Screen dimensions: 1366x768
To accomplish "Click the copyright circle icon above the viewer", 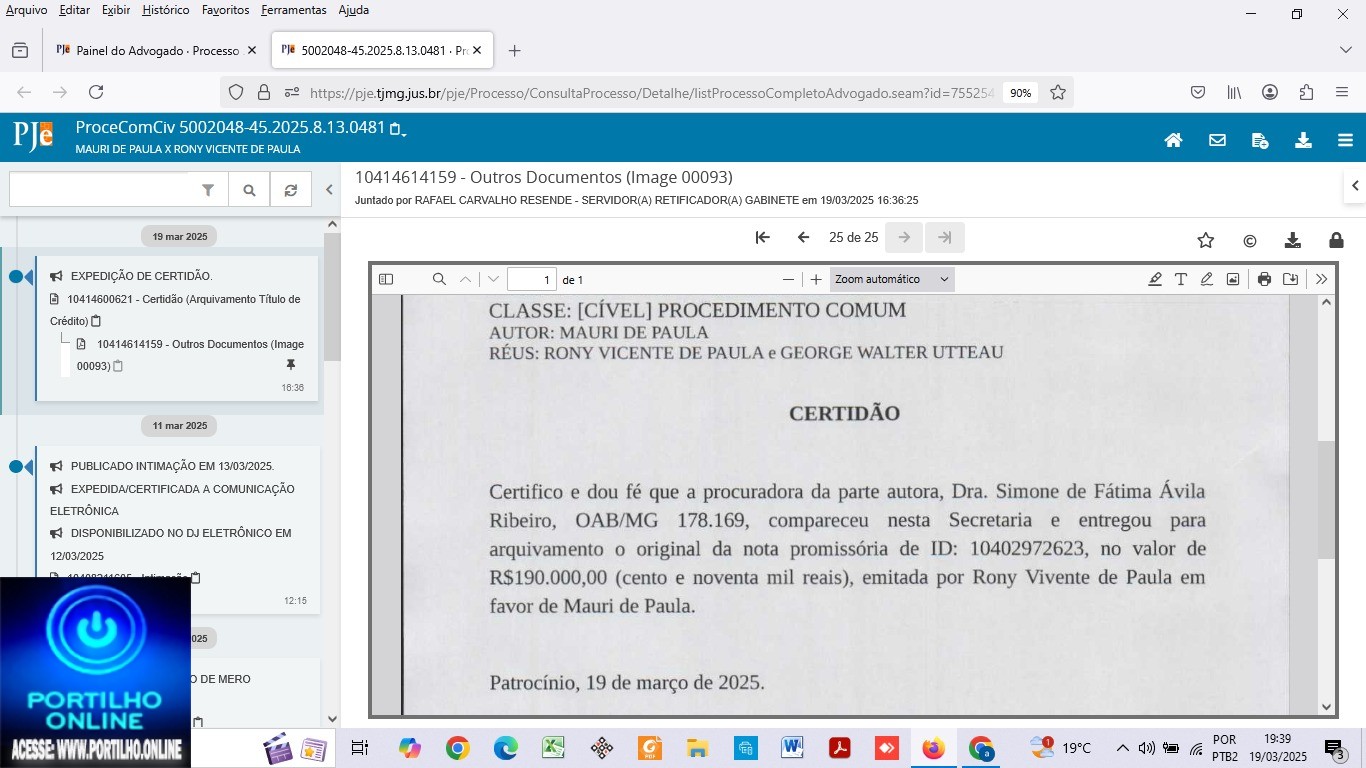I will point(1250,241).
